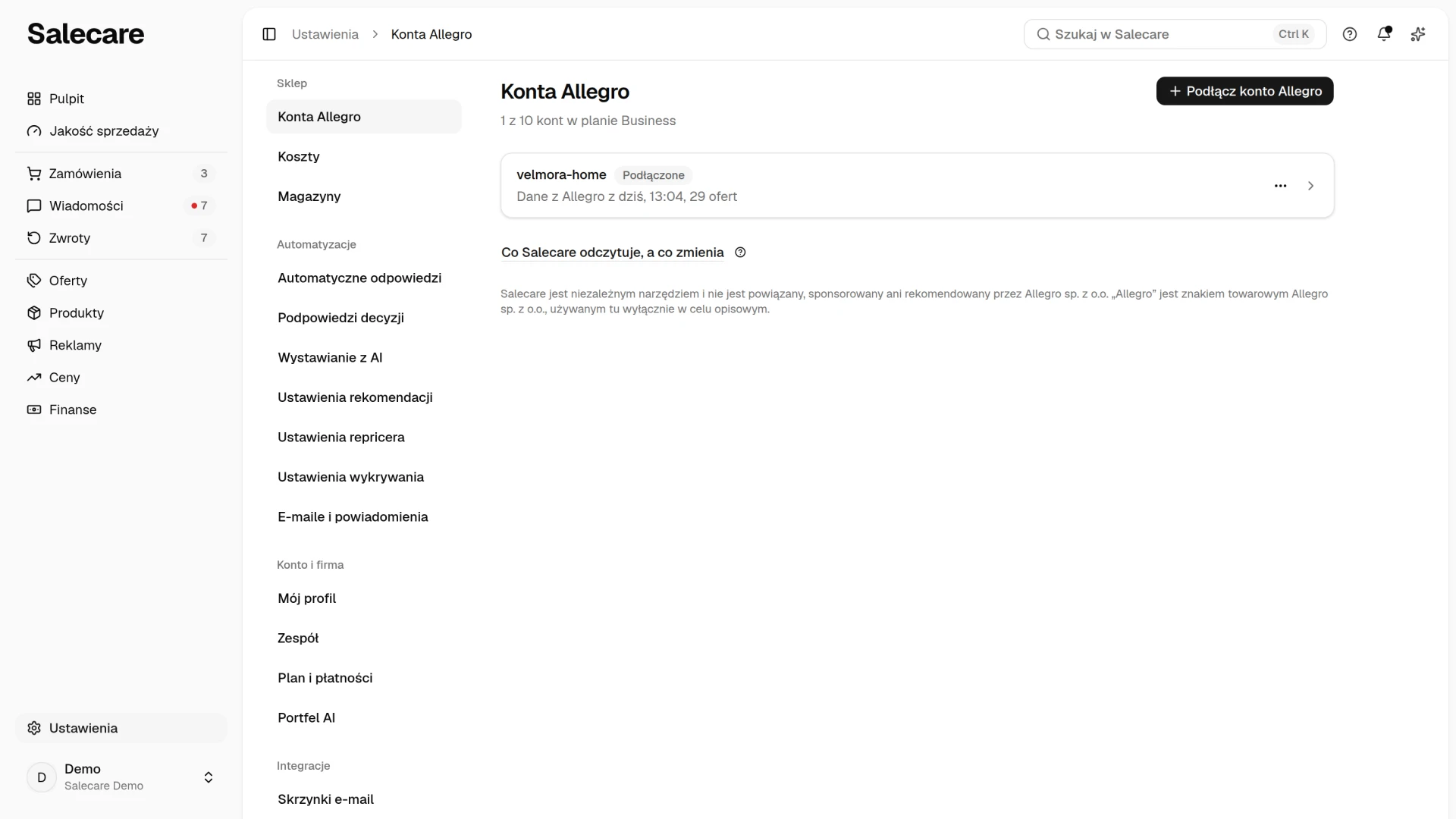Click Konta Allegro breadcrumb text
The image size is (1456, 819).
431,34
